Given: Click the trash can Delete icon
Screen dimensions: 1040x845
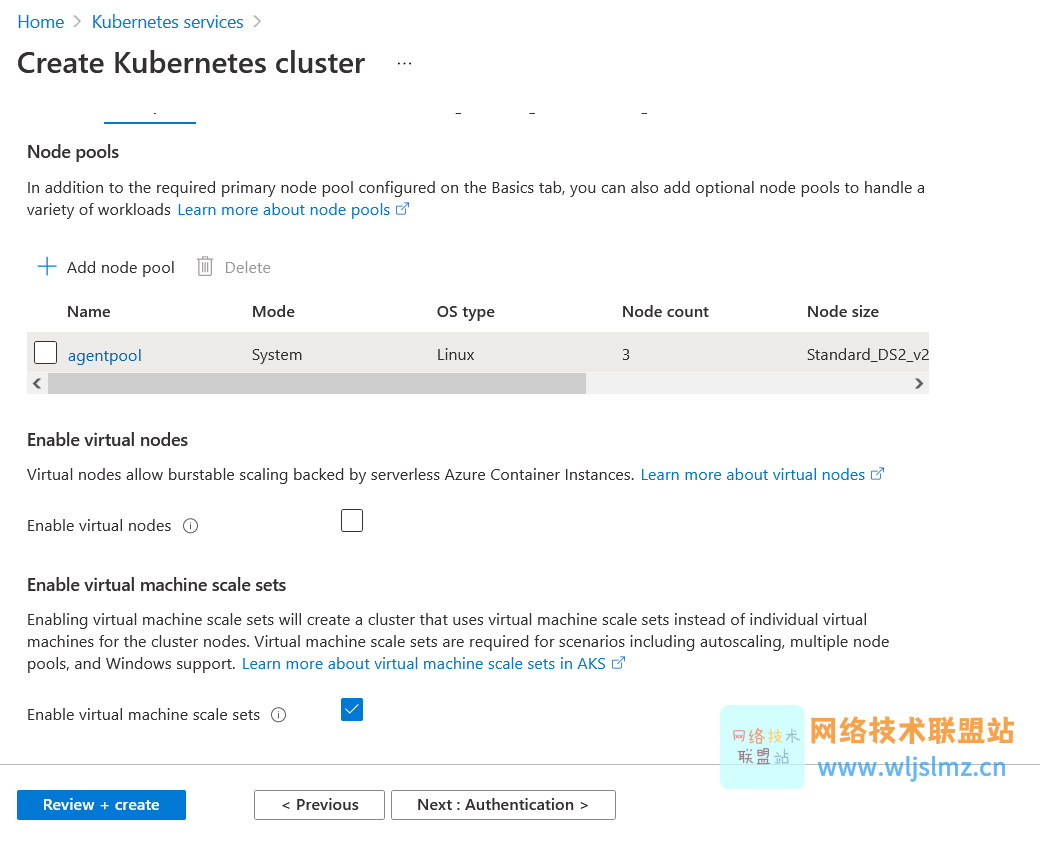Looking at the screenshot, I should click(x=205, y=267).
